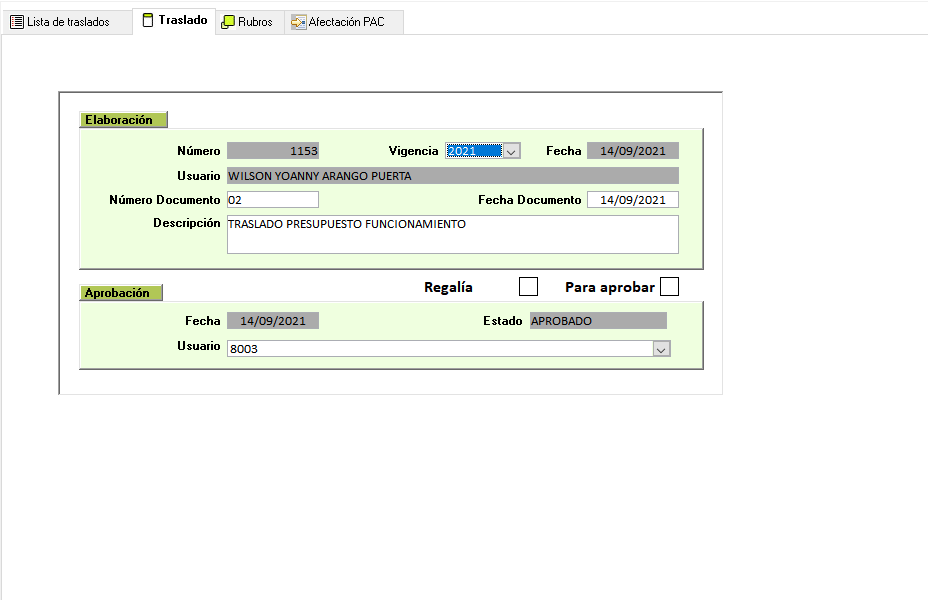This screenshot has height=600, width=928.
Task: Switch to the Lista de traslados tab
Action: coord(68,22)
